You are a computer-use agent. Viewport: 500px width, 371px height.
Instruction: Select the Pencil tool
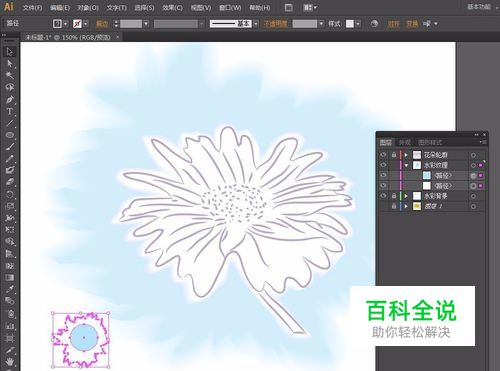(x=10, y=159)
